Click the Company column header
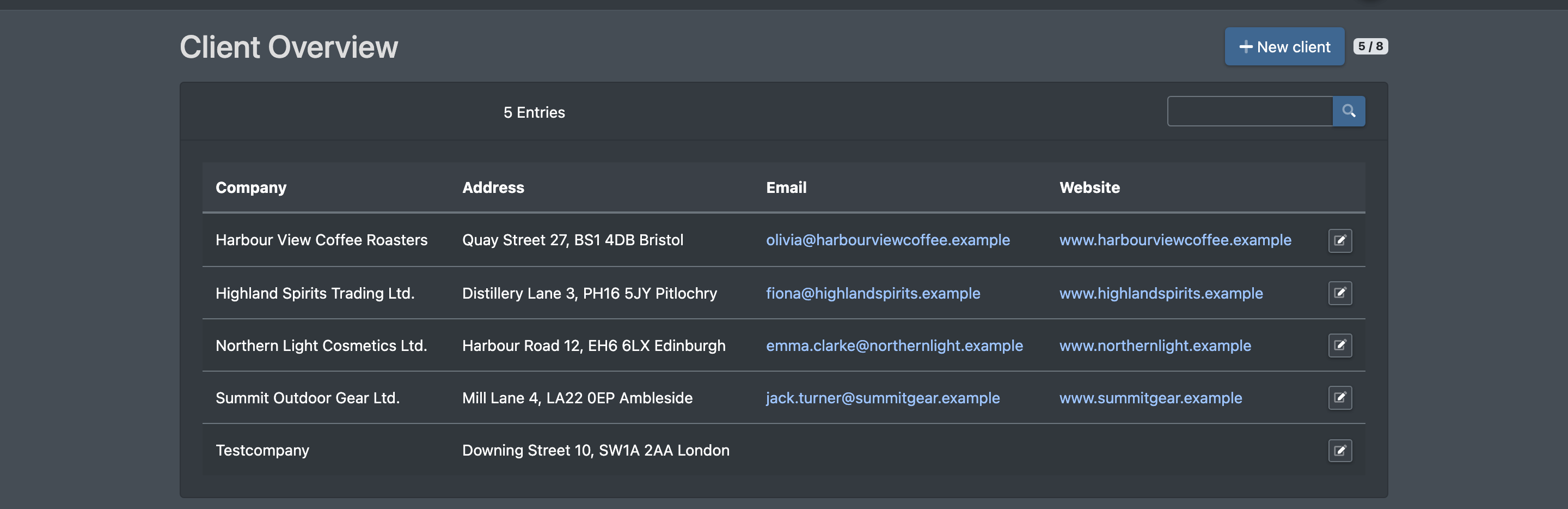Viewport: 1568px width, 509px height. pos(251,188)
